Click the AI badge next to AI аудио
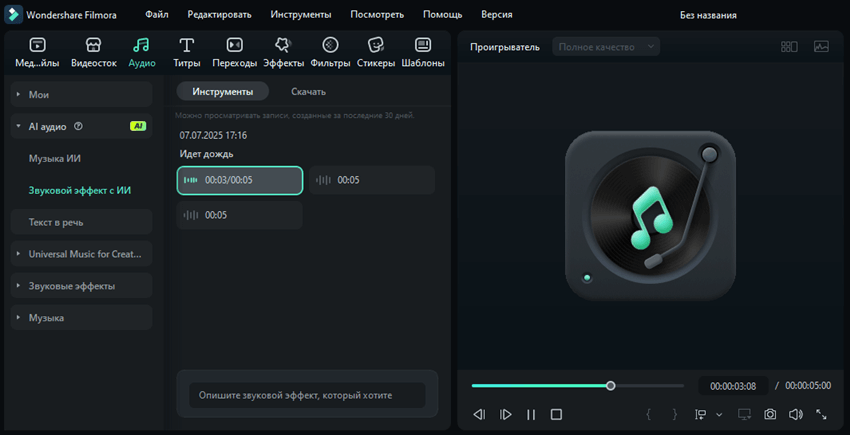The height and width of the screenshot is (435, 850). pos(138,126)
